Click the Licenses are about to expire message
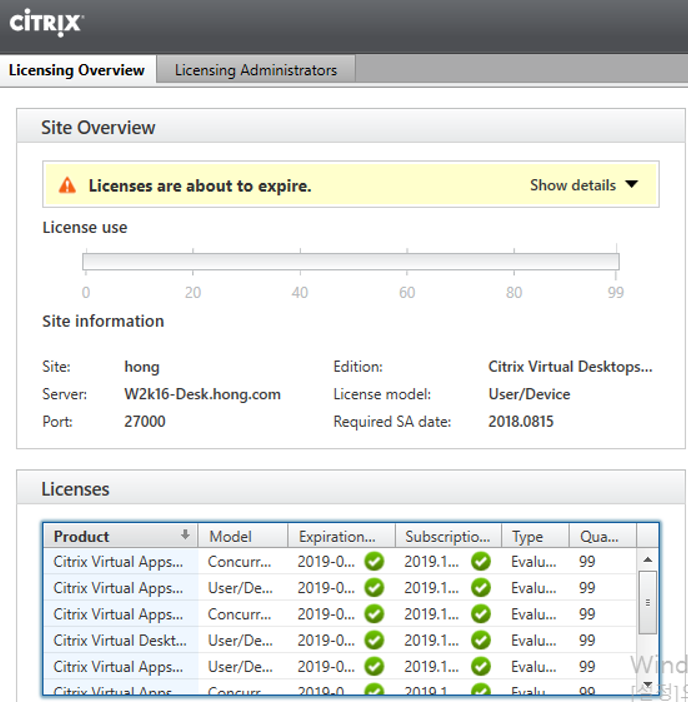The image size is (688, 713). pyautogui.click(x=200, y=186)
